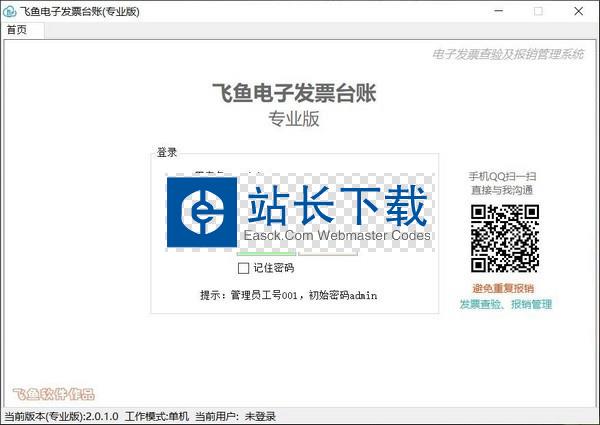600x425 pixels.
Task: Click the 飞鱼软件作品 logo text
Action: (54, 394)
